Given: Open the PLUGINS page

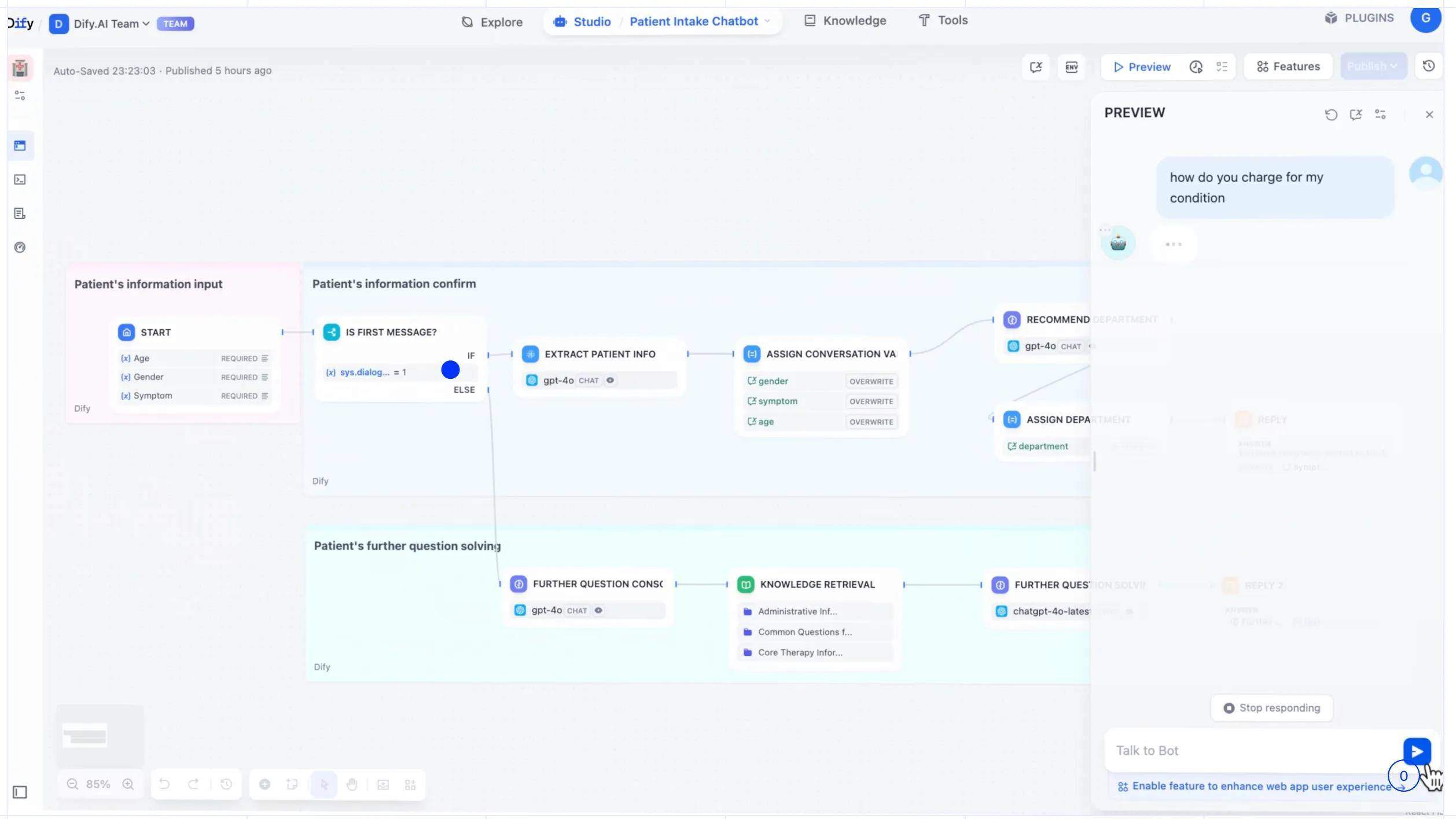Looking at the screenshot, I should [1359, 18].
